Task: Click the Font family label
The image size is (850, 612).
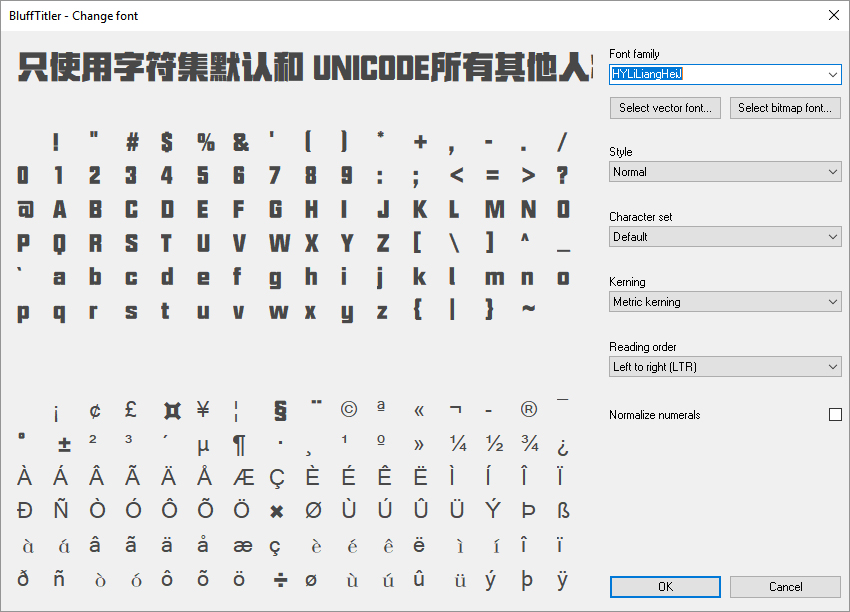Action: pyautogui.click(x=634, y=54)
